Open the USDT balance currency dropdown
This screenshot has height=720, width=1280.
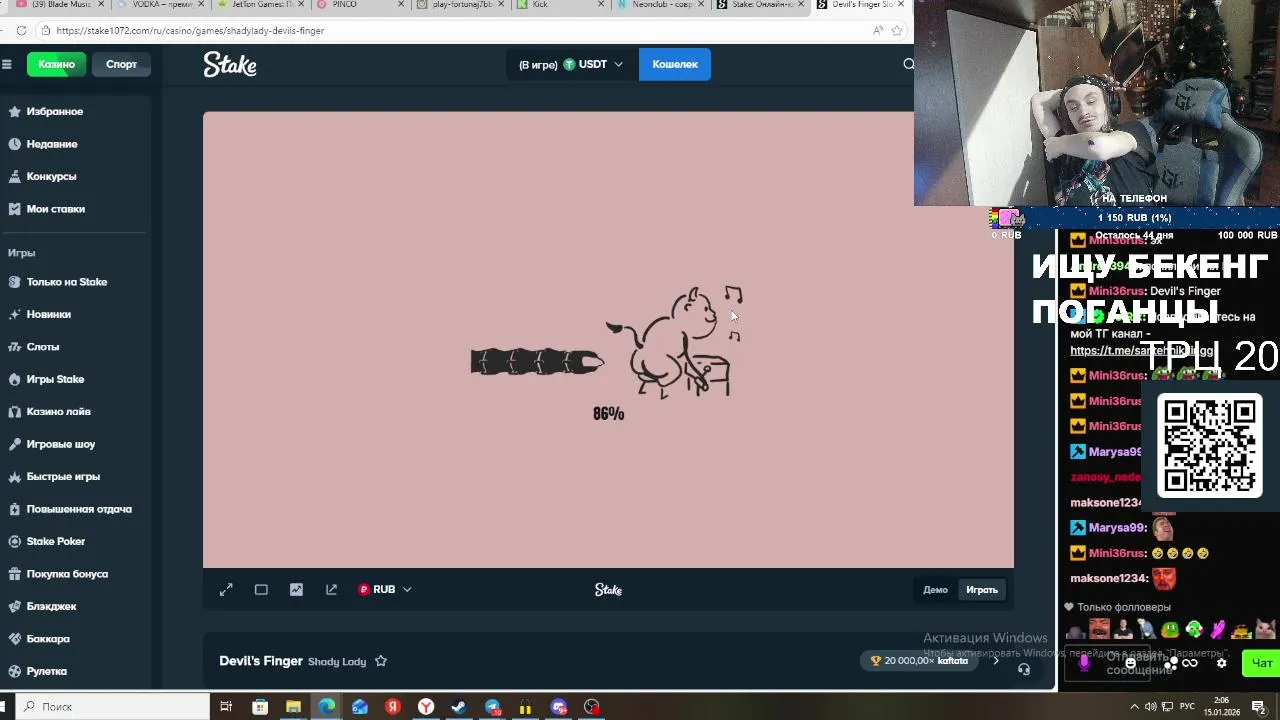[571, 64]
